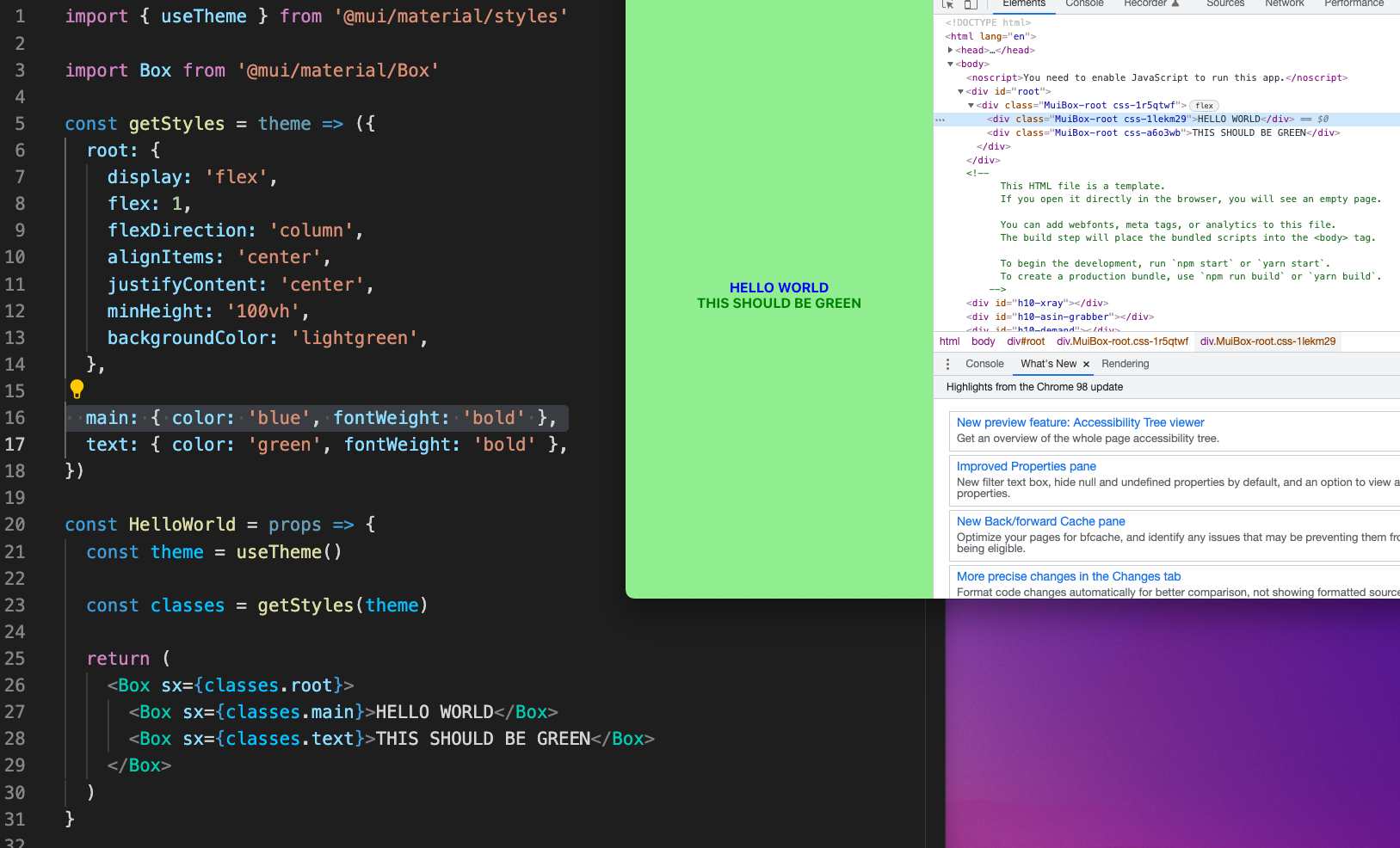The image size is (1400, 848).
Task: Click the ellipsis beside the selected HELLO WORLD node
Action: tap(941, 120)
